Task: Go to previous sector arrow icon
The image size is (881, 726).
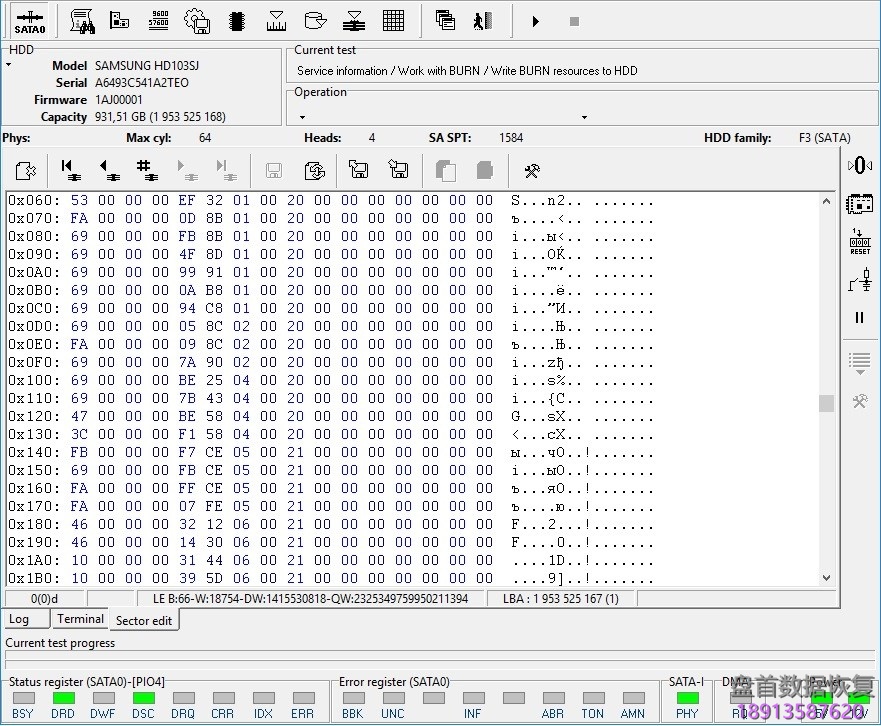Action: (109, 170)
